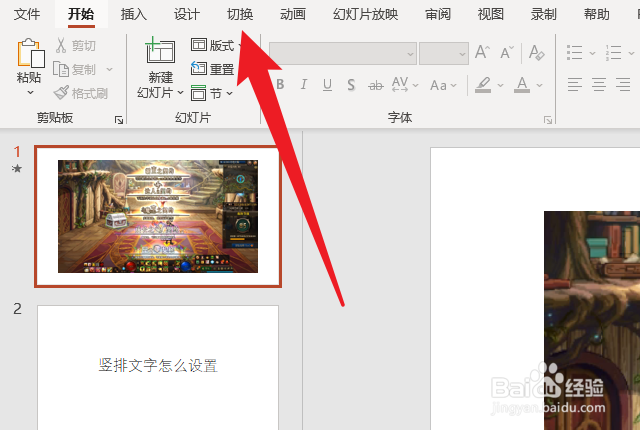Click the bullets list icon
Viewport: 640px width, 430px height.
pos(575,53)
